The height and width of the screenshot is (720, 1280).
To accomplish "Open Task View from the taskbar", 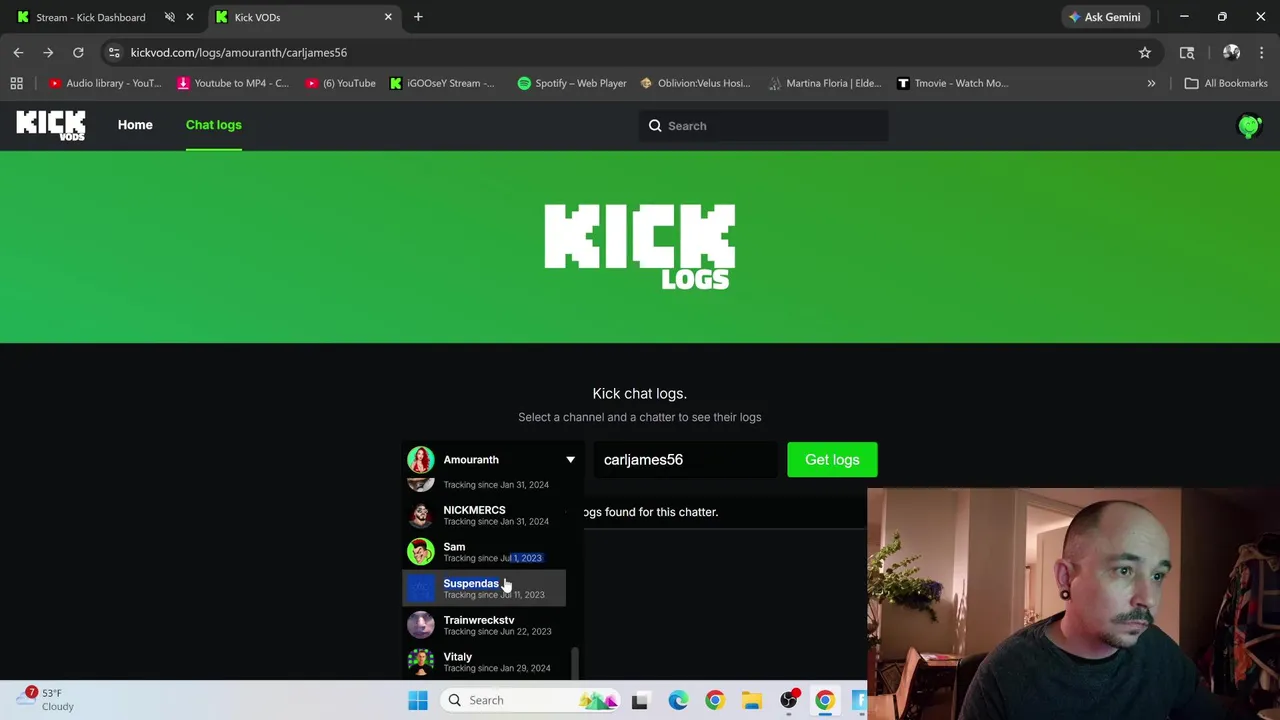I will [640, 700].
